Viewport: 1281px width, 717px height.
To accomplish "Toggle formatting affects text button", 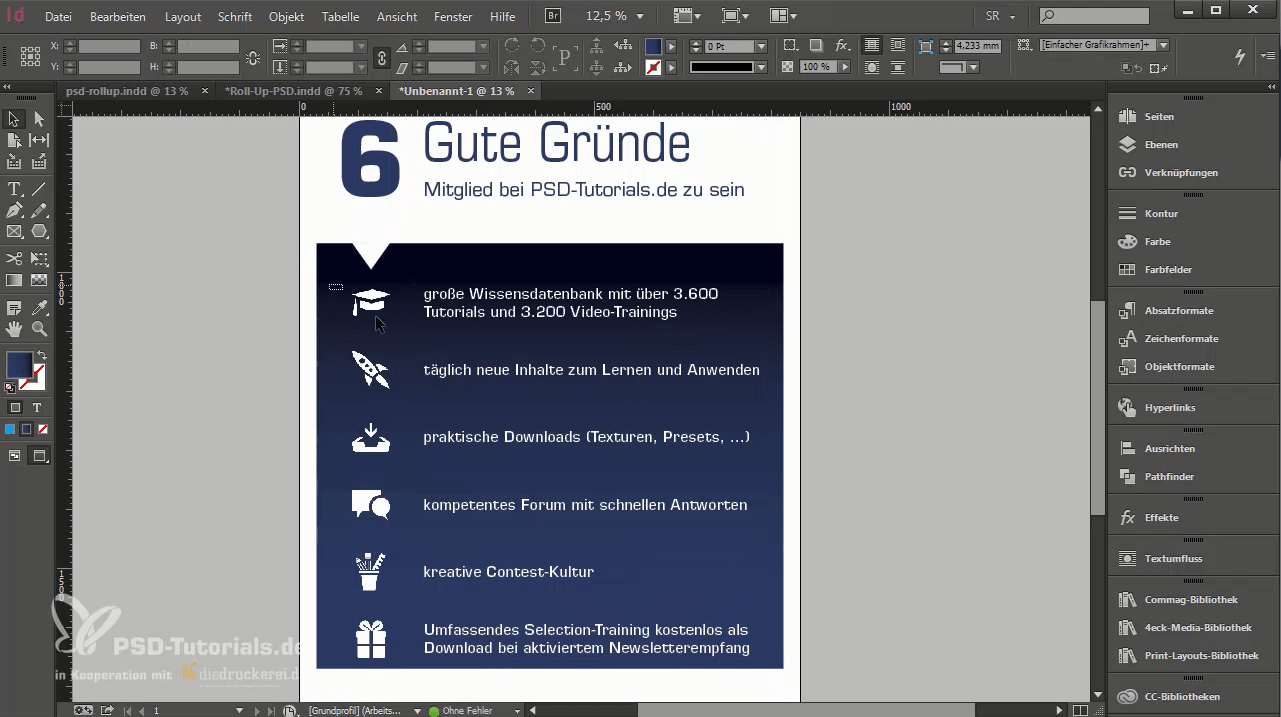I will point(37,408).
